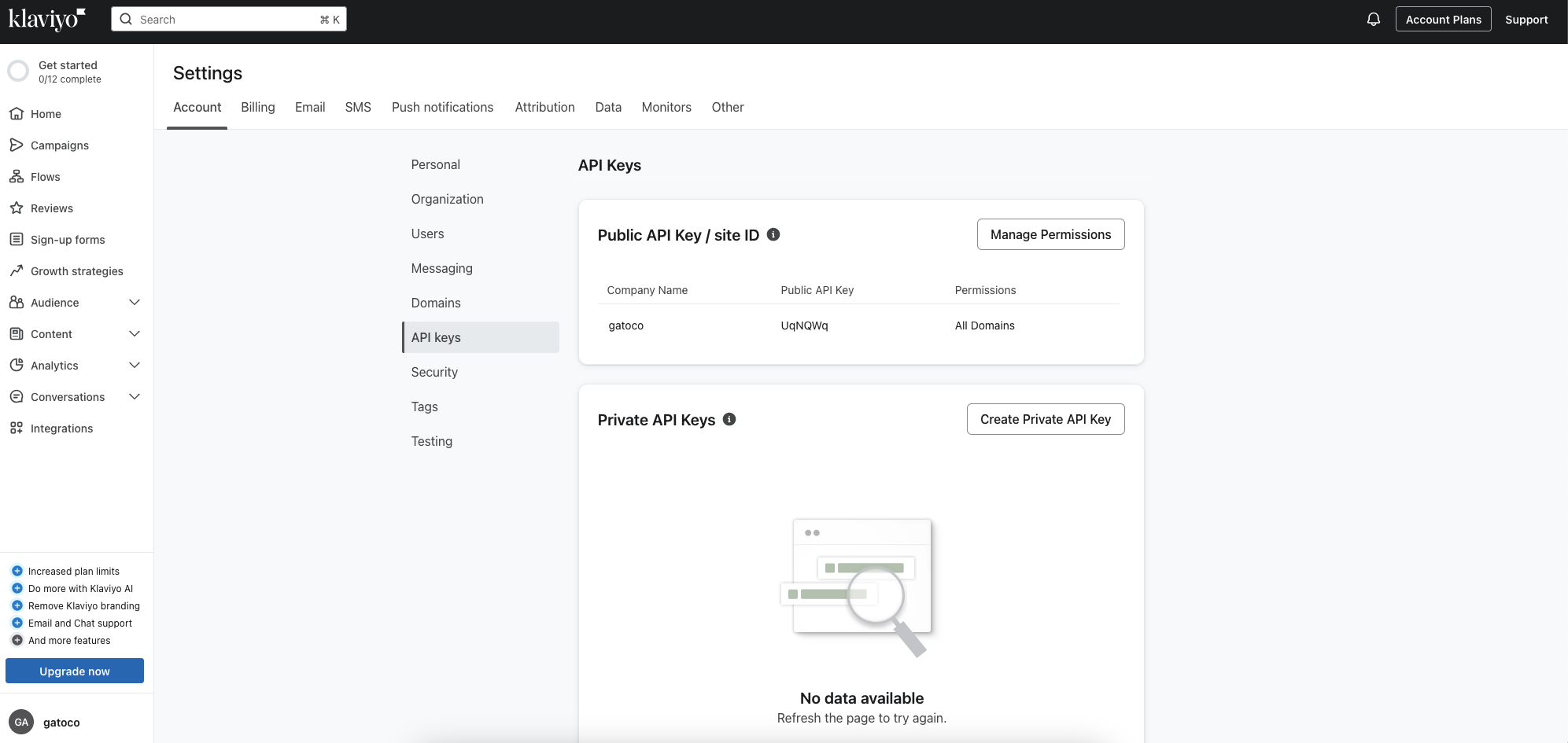The width and height of the screenshot is (1568, 743).
Task: Click the Audience people icon
Action: point(17,303)
